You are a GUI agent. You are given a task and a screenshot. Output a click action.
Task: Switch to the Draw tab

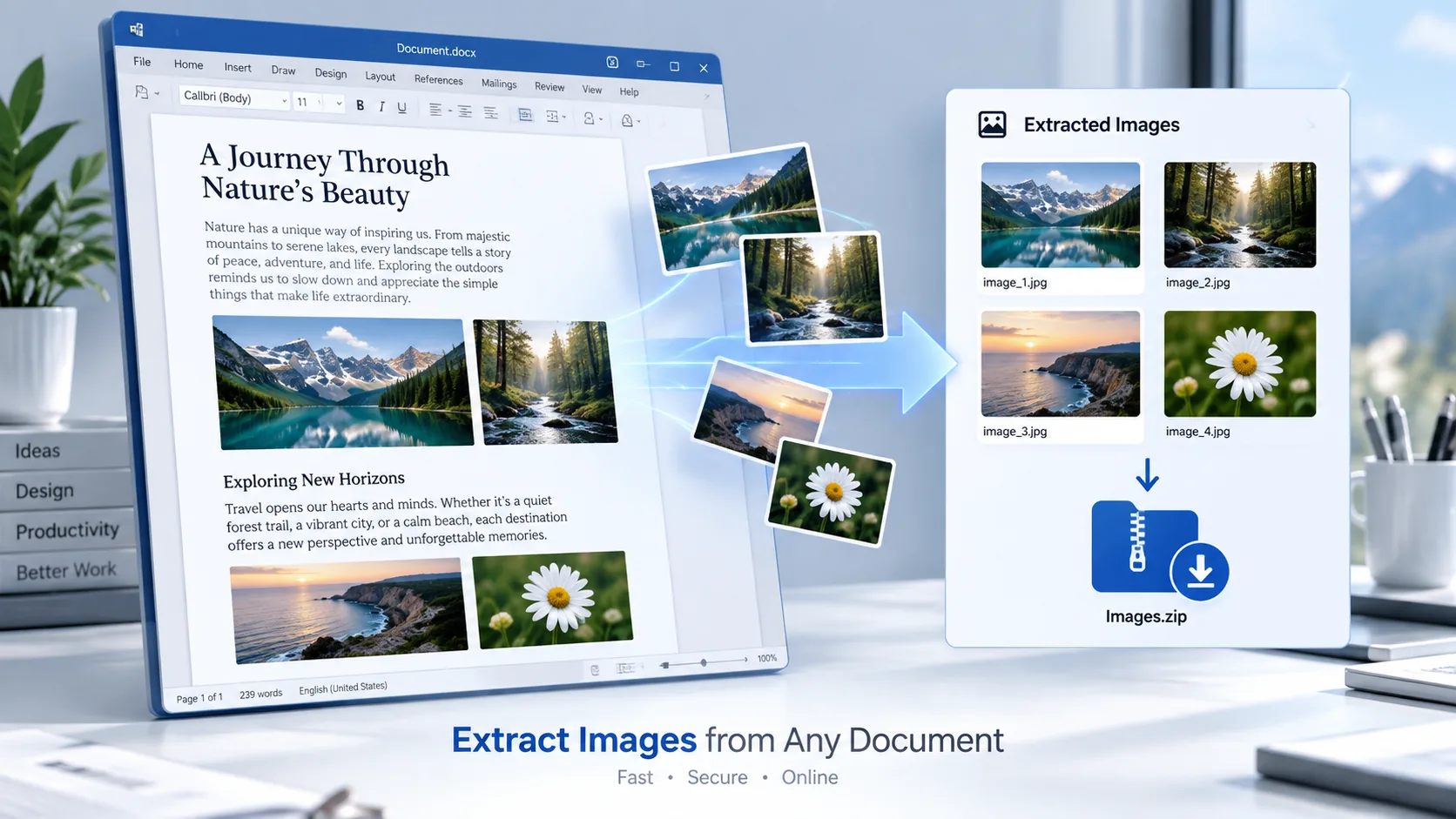tap(283, 70)
